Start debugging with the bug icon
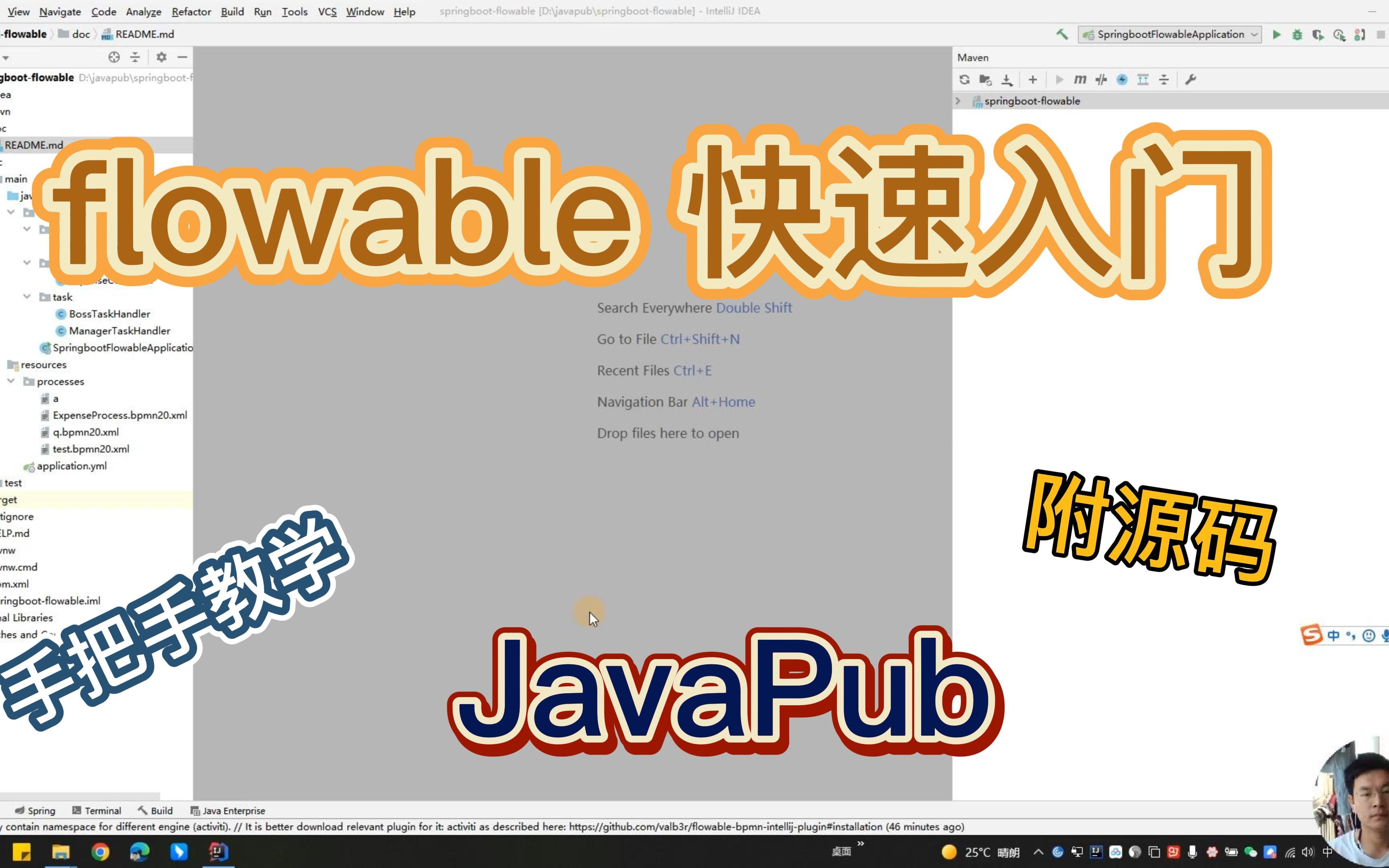Viewport: 1389px width, 868px height. (x=1298, y=35)
